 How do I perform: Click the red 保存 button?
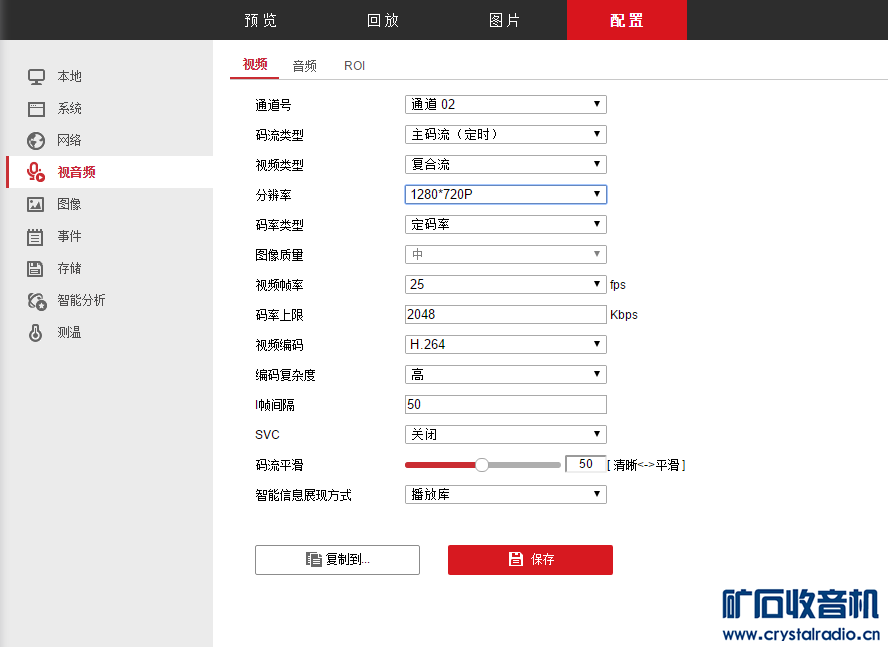pyautogui.click(x=530, y=560)
